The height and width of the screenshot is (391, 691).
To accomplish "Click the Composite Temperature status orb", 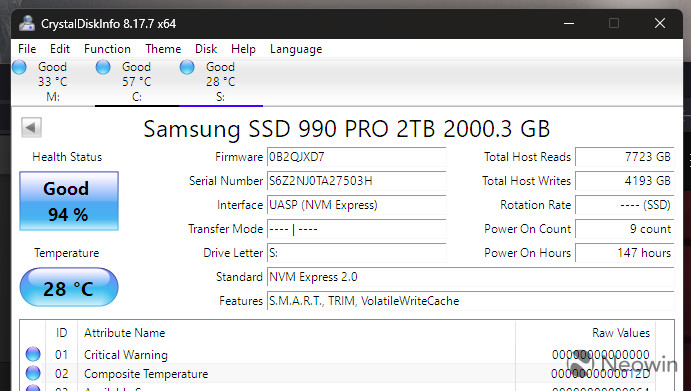I will 33,373.
